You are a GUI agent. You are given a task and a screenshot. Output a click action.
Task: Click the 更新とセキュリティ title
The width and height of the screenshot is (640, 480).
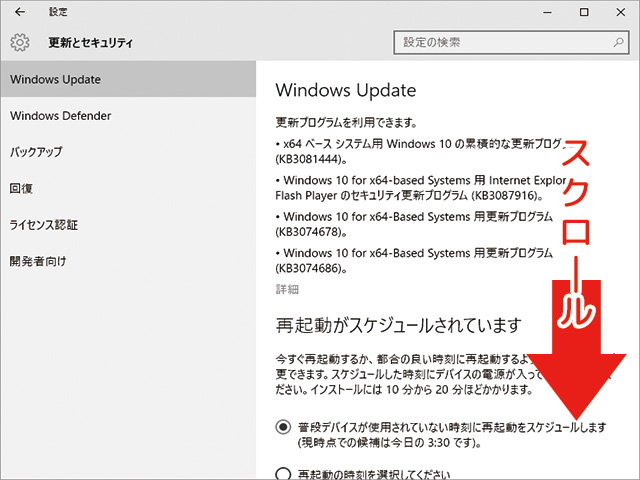[91, 42]
